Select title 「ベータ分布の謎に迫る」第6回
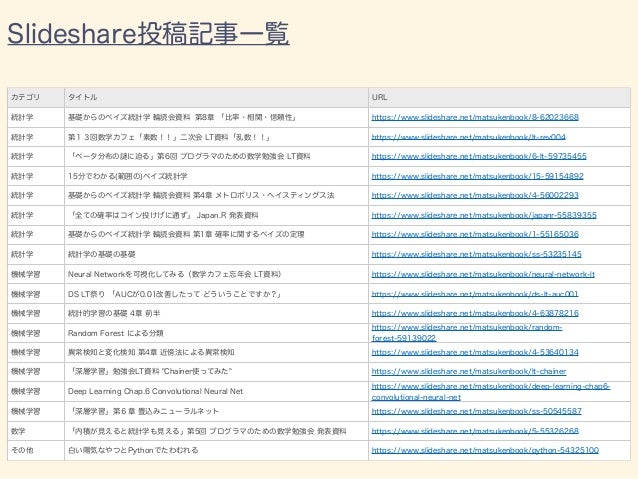This screenshot has height=479, width=638. point(189,156)
